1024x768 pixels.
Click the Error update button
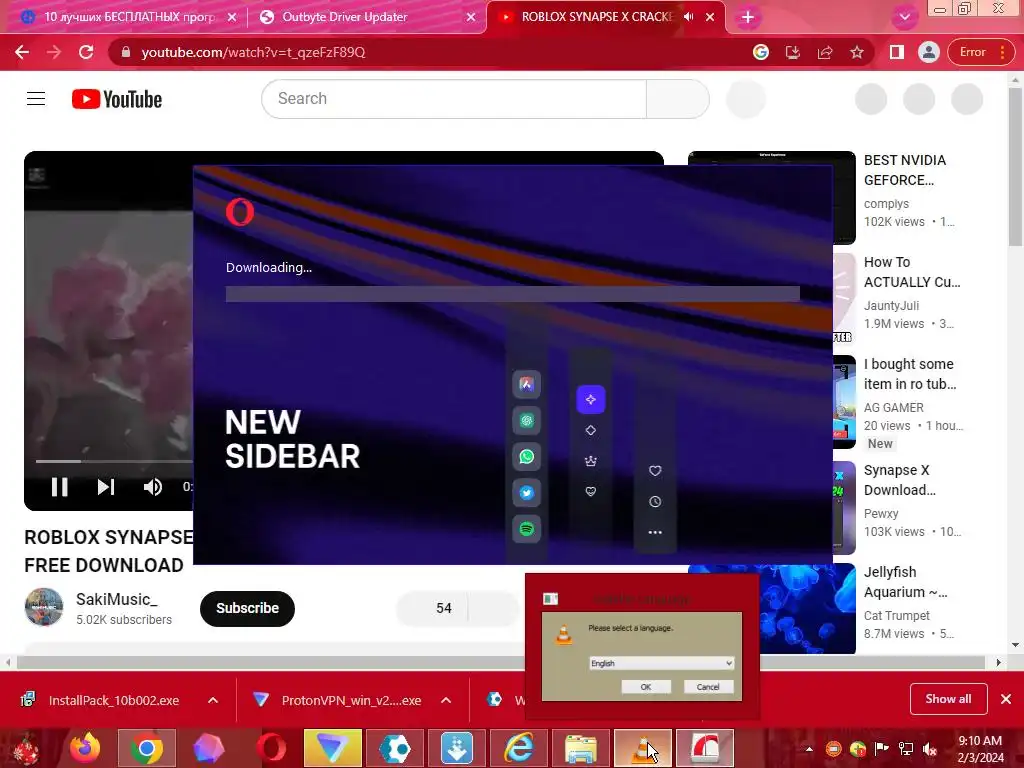[980, 52]
